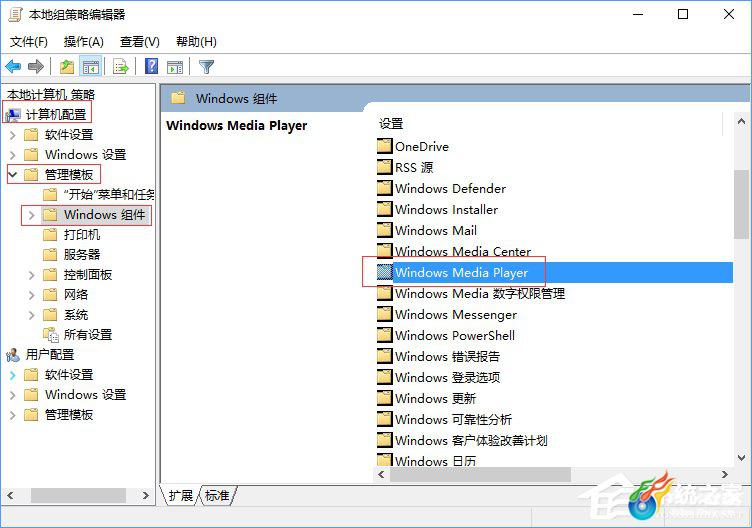Viewport: 752px width, 528px height.
Task: Expand the 系统 tree node
Action: coord(32,315)
